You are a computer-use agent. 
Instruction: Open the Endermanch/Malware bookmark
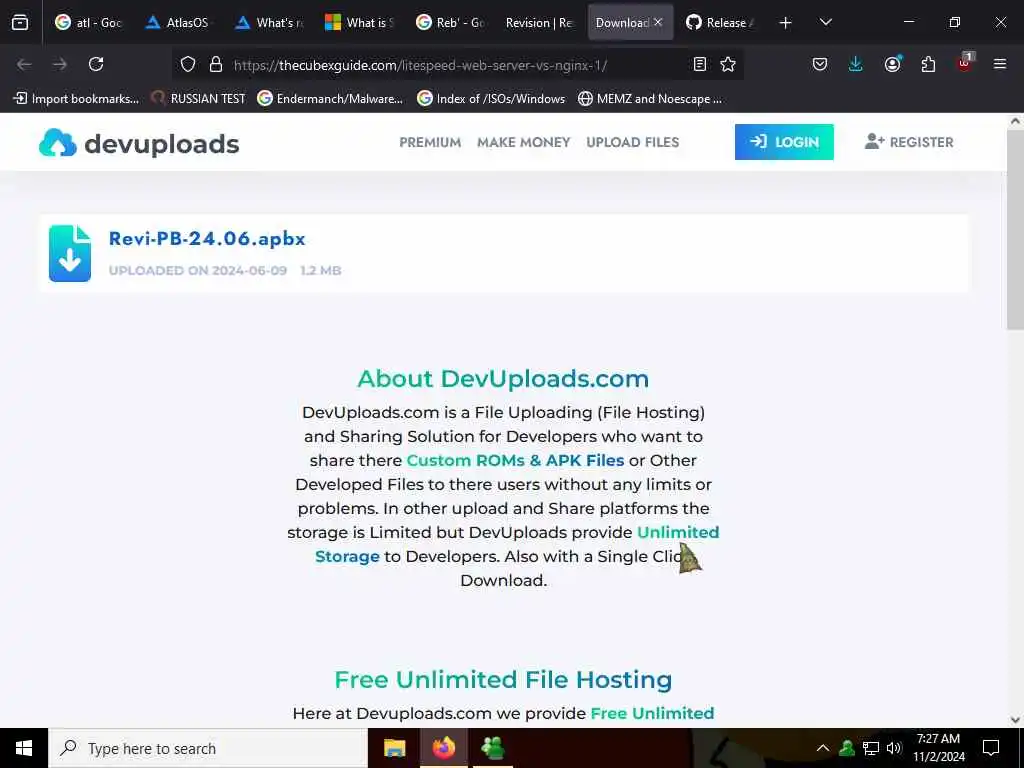[x=330, y=99]
